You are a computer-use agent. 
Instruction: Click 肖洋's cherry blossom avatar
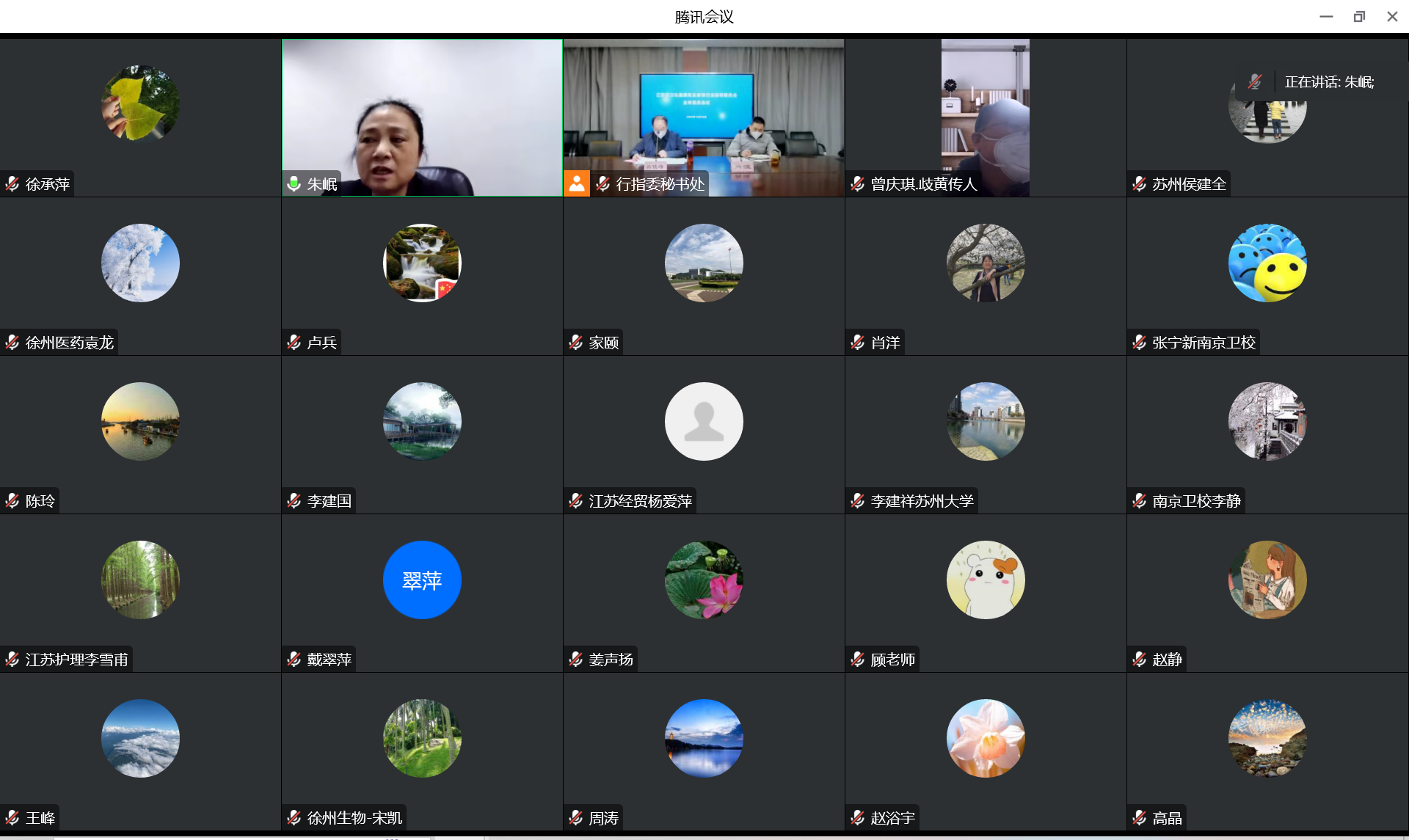coord(986,263)
